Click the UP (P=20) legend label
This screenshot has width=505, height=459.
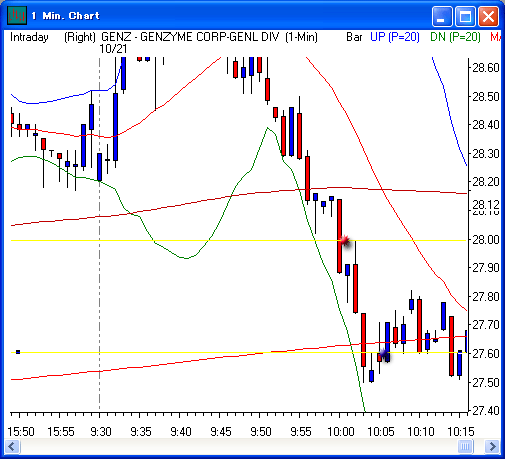click(395, 37)
